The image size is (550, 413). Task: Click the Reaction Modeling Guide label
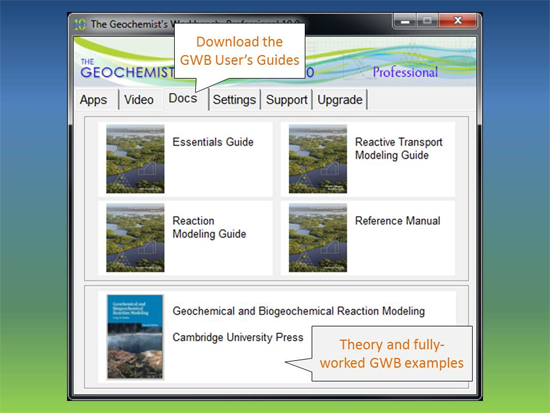pyautogui.click(x=209, y=227)
